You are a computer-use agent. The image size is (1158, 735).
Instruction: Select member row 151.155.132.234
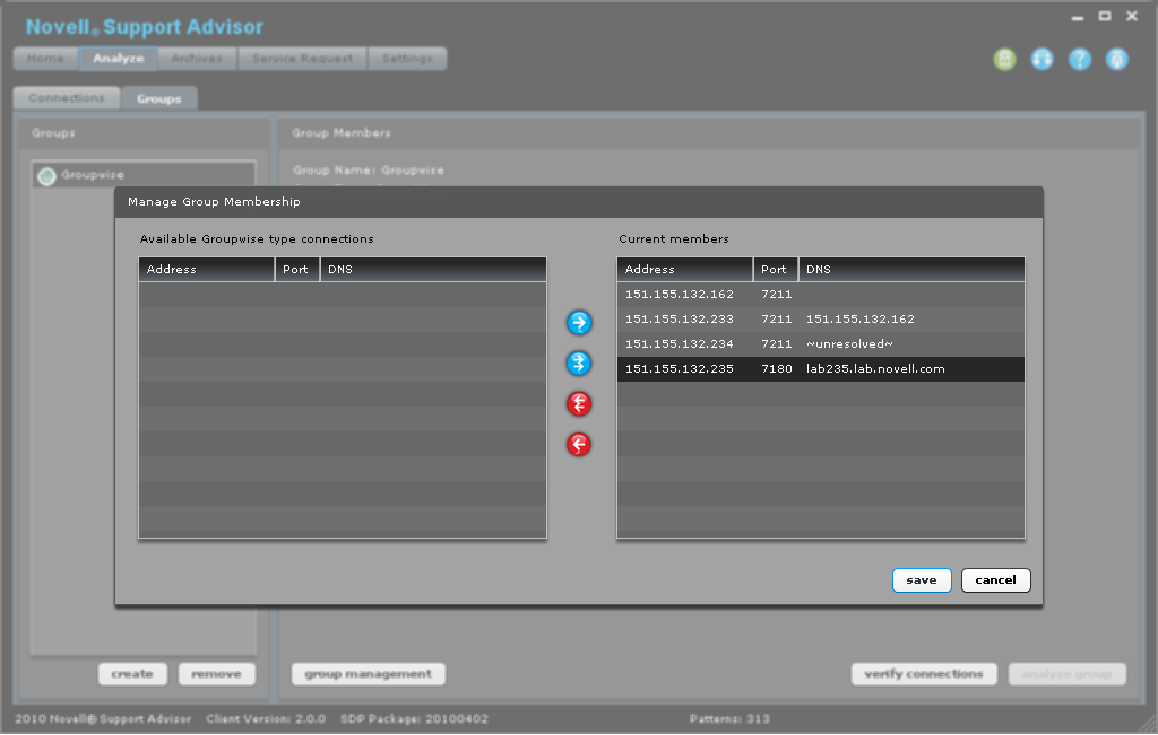point(821,344)
